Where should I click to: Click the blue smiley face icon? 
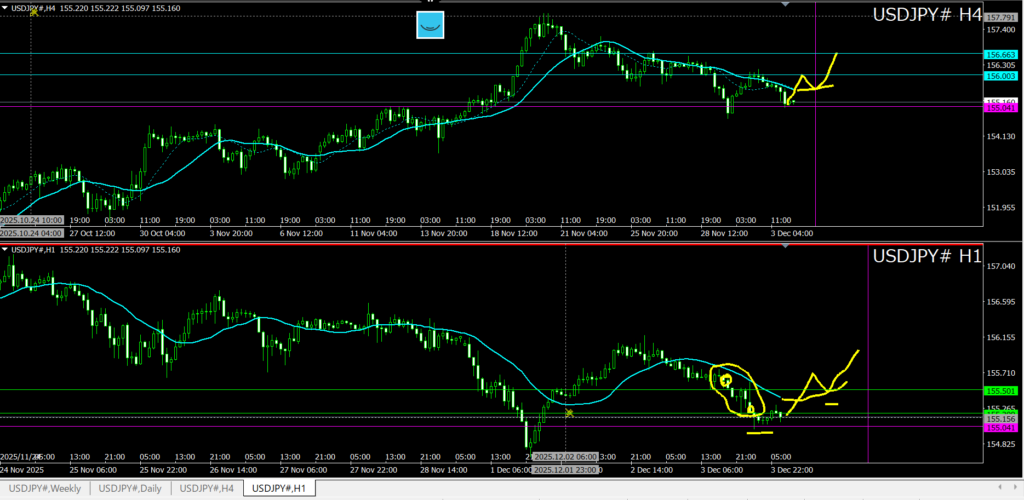click(x=429, y=25)
